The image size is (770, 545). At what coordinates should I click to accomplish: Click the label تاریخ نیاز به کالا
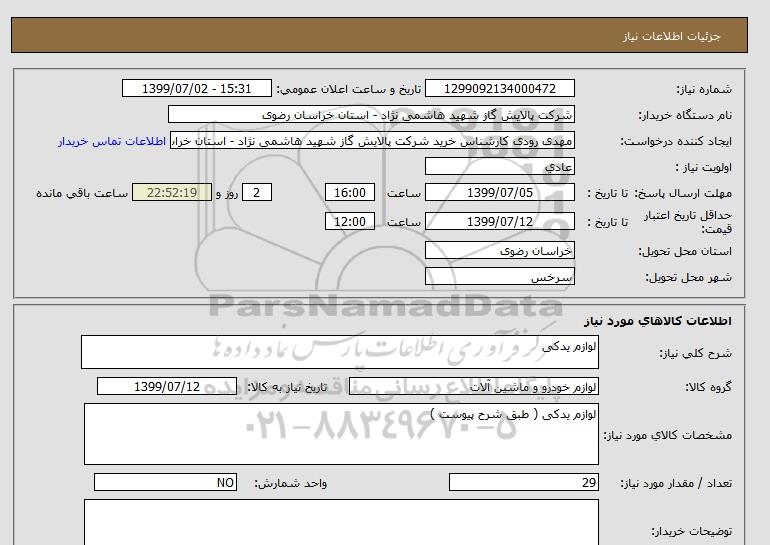coord(287,387)
